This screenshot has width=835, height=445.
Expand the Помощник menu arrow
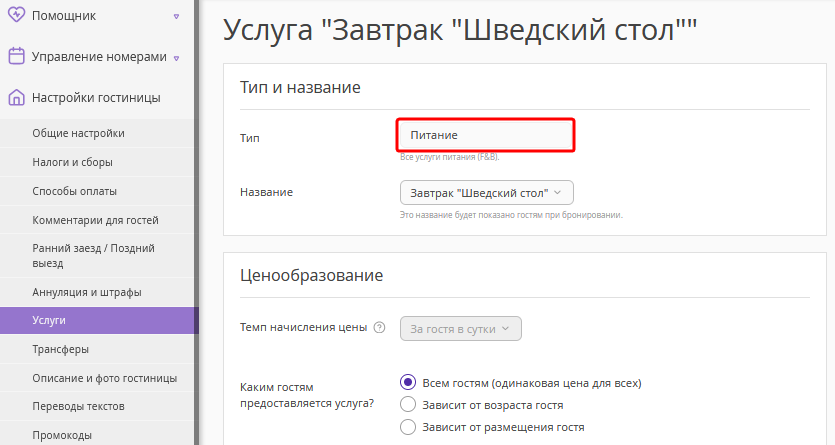tap(176, 17)
